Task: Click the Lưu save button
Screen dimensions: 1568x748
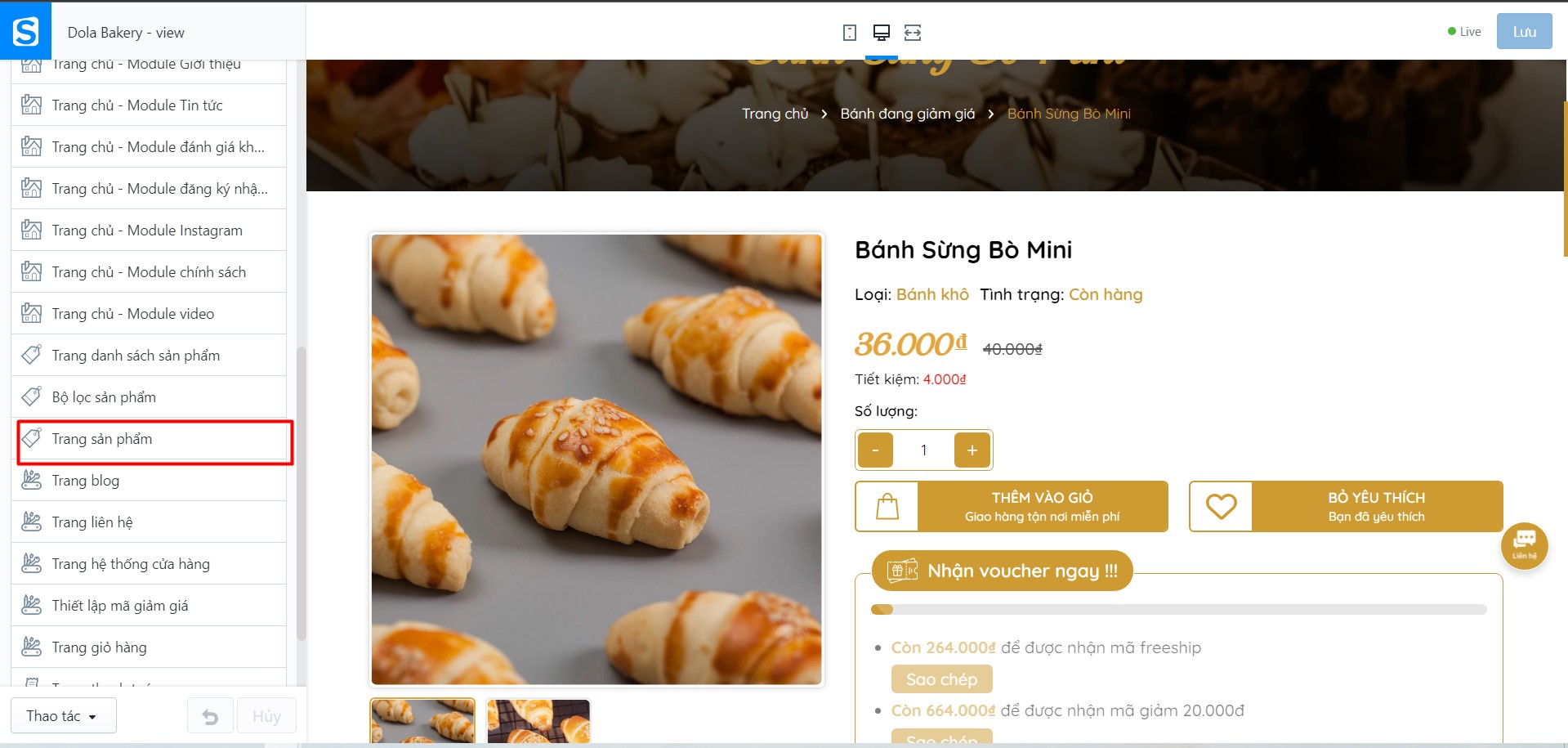Action: pos(1524,32)
